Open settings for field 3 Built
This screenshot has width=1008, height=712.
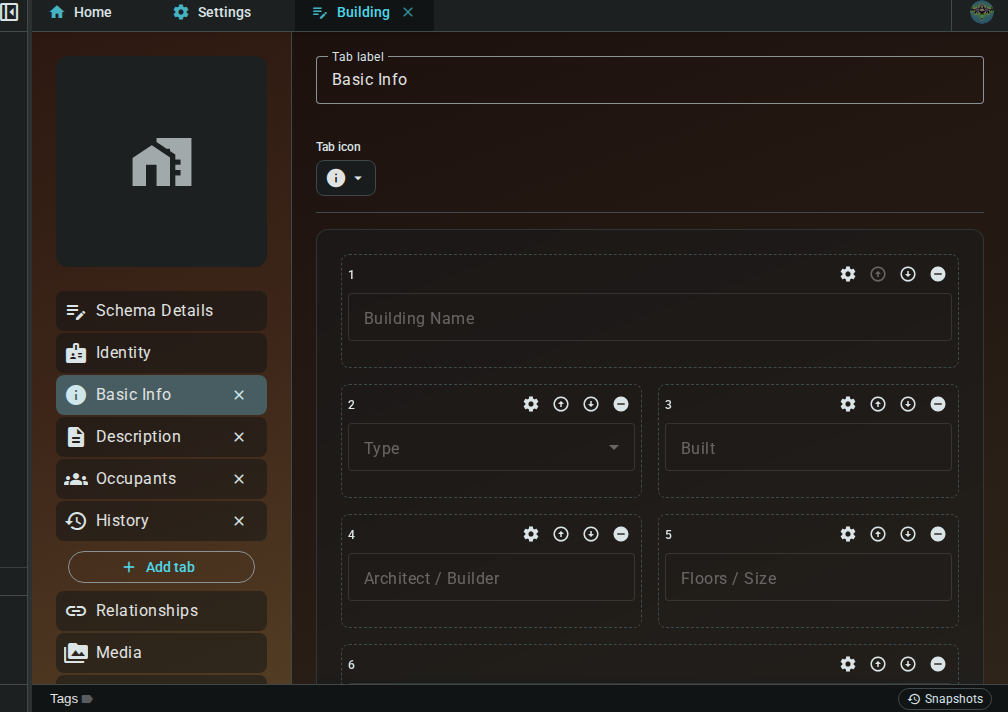click(x=848, y=404)
